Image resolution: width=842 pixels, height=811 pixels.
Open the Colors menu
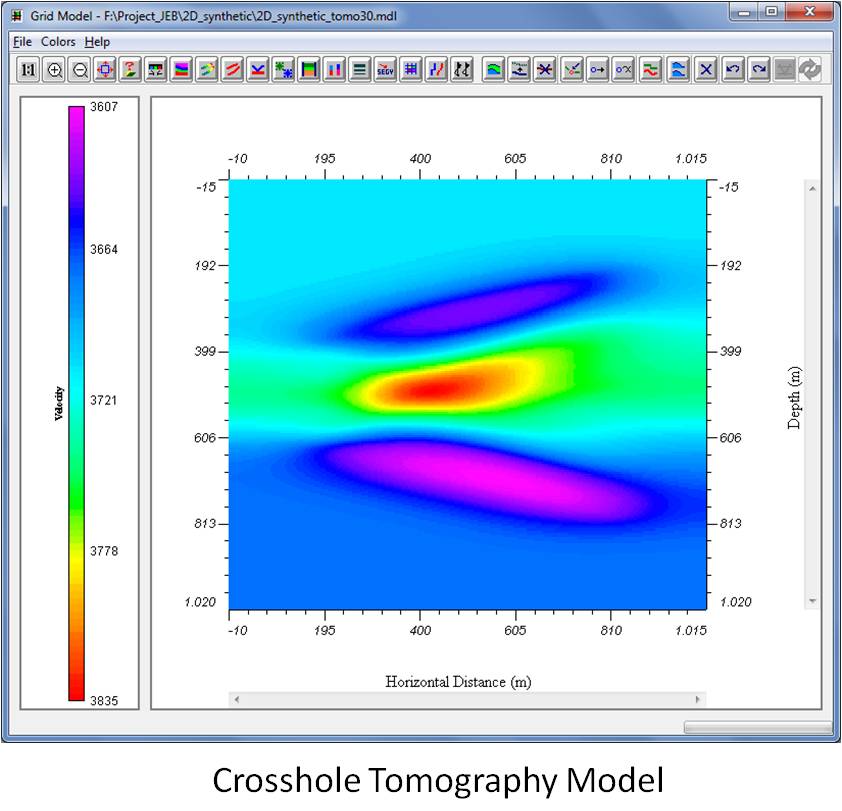tap(58, 42)
